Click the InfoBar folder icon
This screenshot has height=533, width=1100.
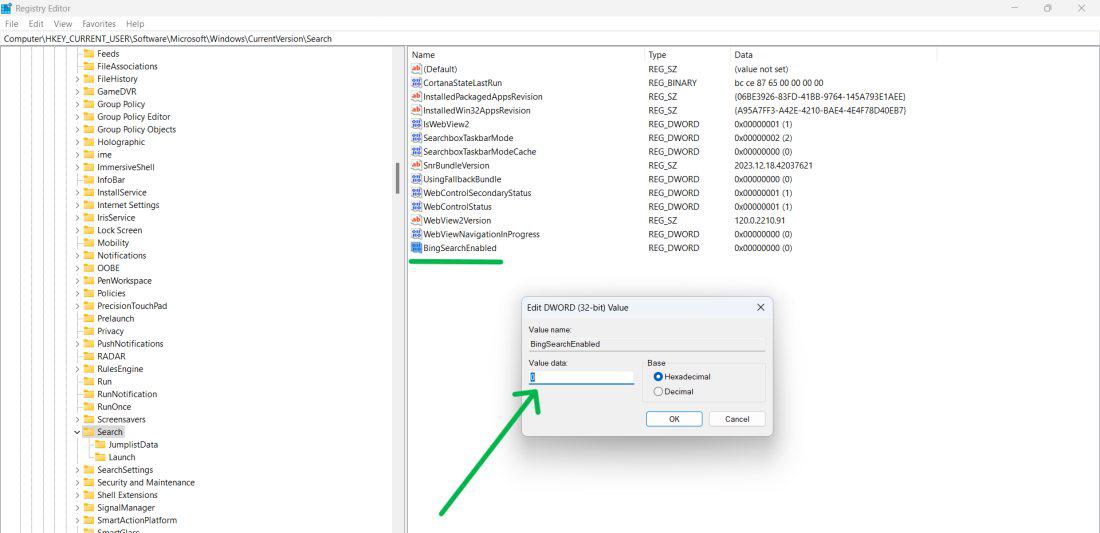point(88,180)
